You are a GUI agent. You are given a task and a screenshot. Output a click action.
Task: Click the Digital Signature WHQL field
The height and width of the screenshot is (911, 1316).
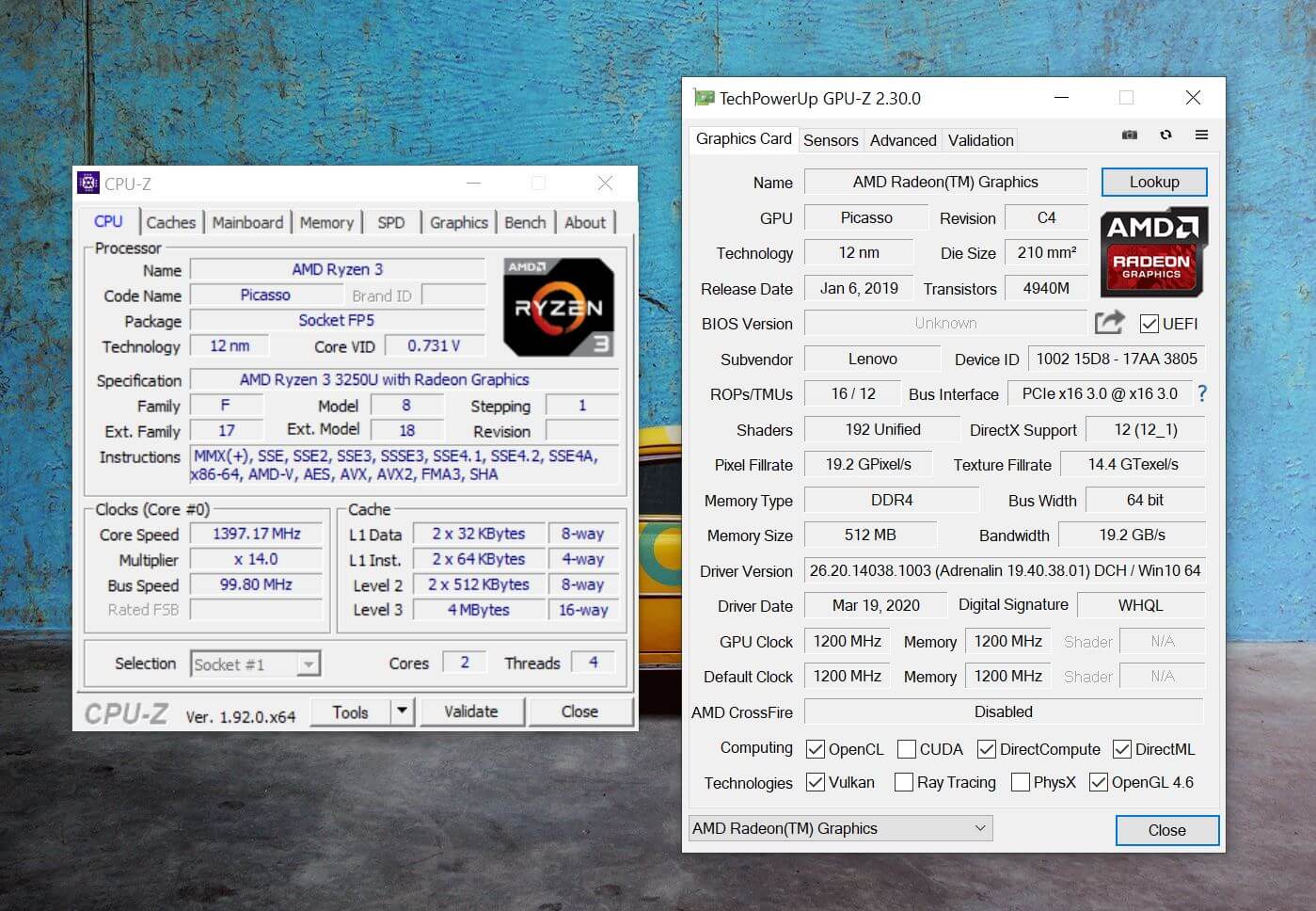[x=1140, y=605]
